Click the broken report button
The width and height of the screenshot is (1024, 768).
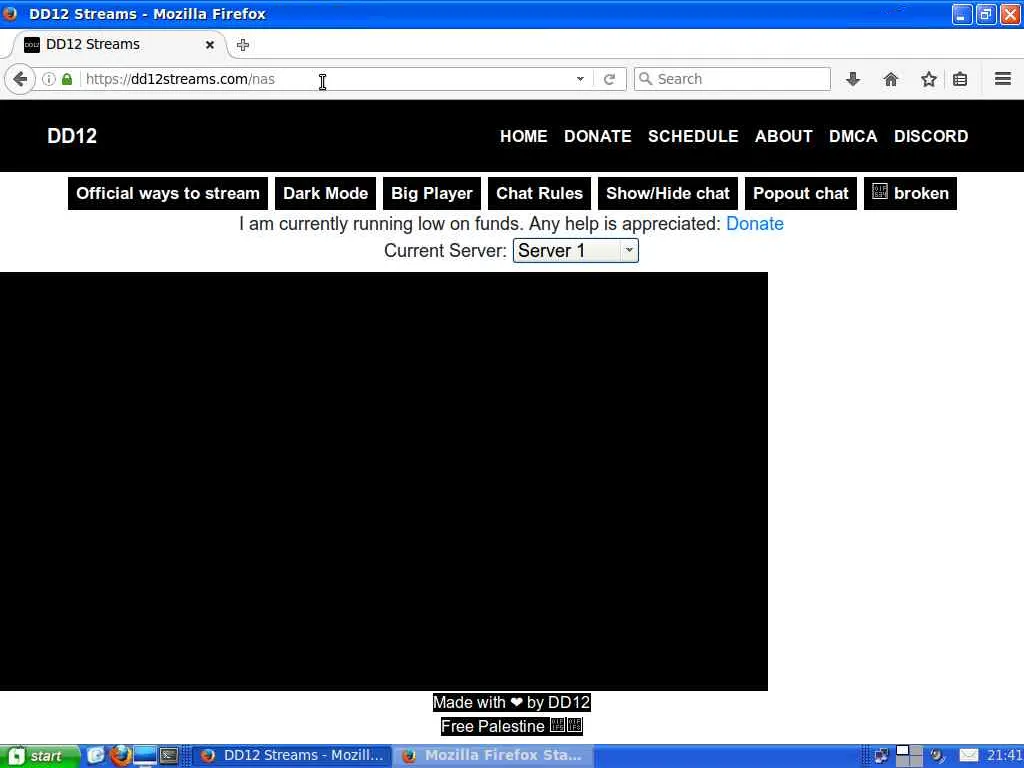pyautogui.click(x=910, y=193)
